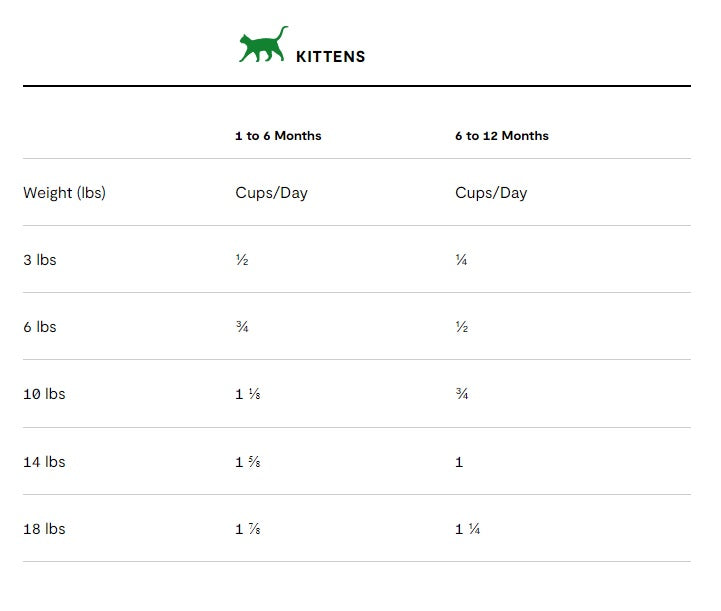The width and height of the screenshot is (721, 611).
Task: Select the "14 lbs" weight row label
Action: [44, 462]
